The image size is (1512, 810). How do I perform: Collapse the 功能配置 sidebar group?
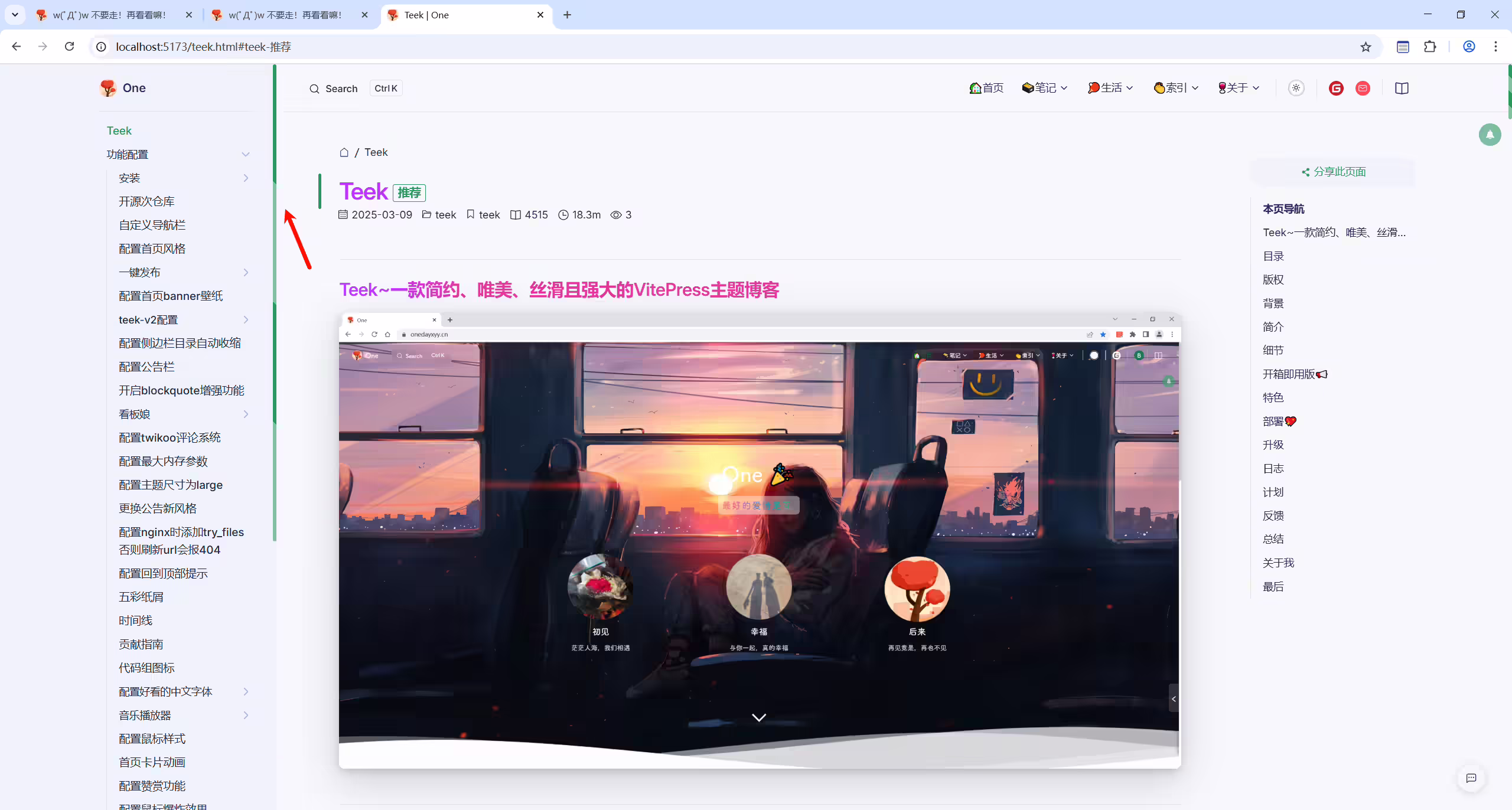pyautogui.click(x=246, y=155)
